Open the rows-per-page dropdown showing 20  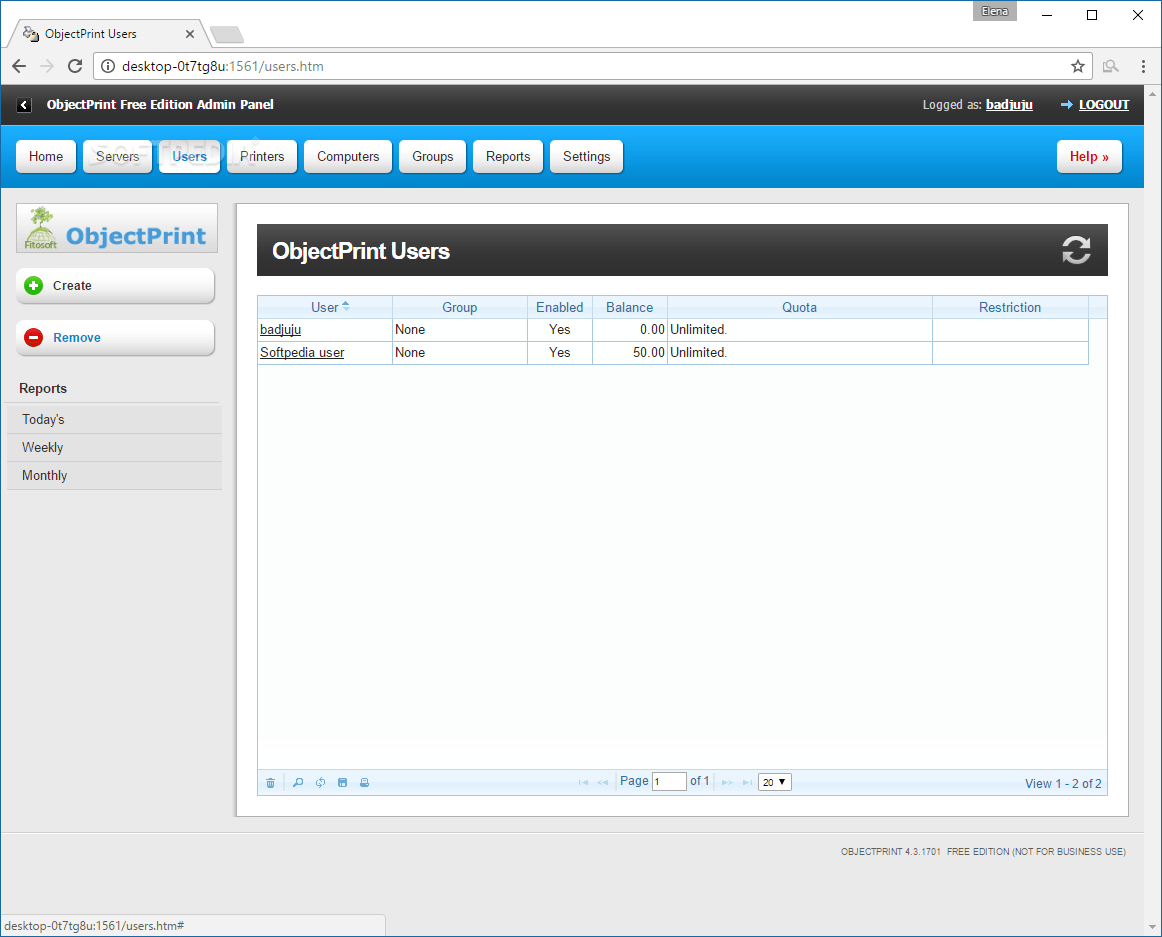[x=774, y=782]
